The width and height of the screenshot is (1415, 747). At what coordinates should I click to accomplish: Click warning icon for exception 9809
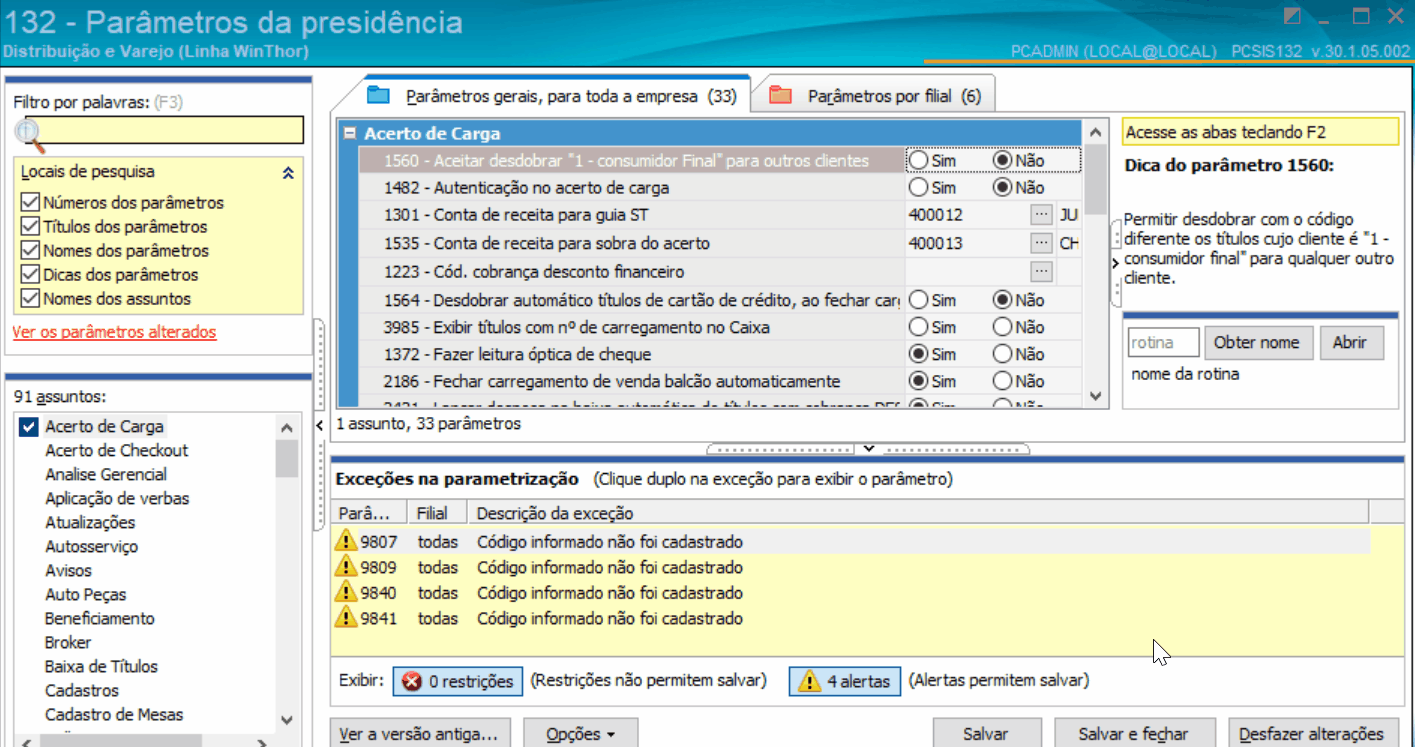pyautogui.click(x=346, y=567)
